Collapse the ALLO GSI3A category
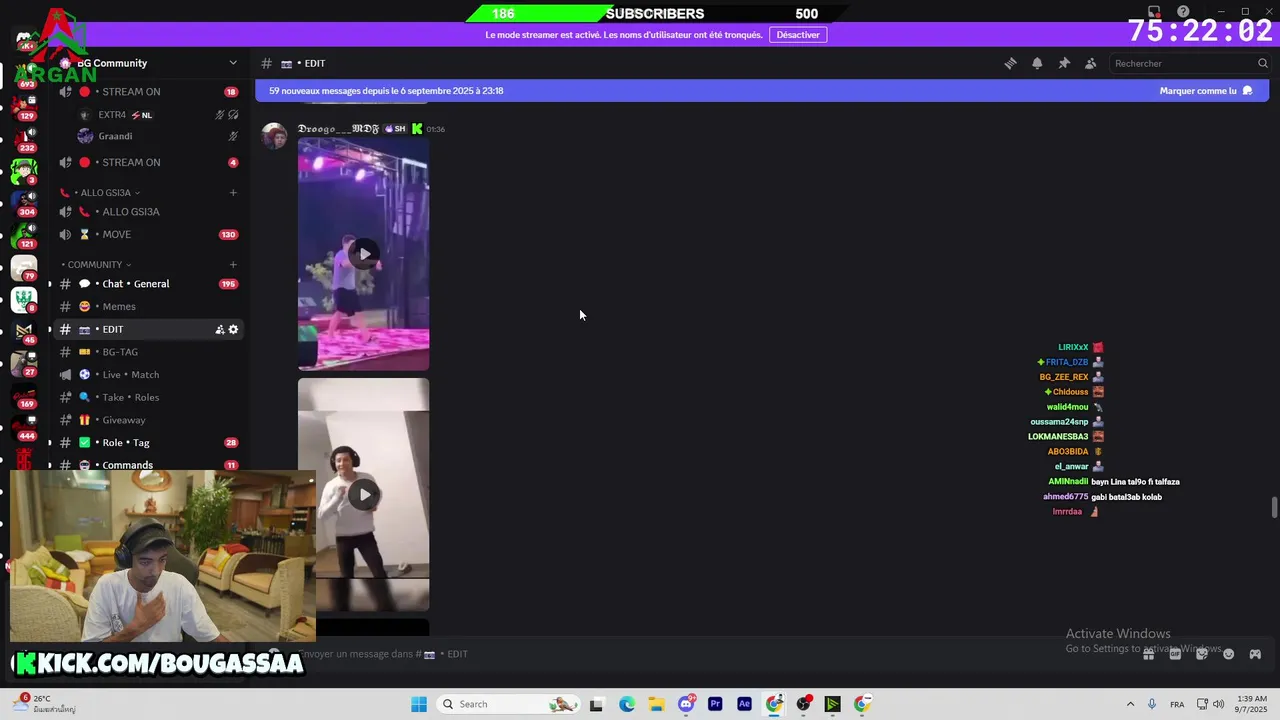Viewport: 1280px width, 720px height. [100, 192]
